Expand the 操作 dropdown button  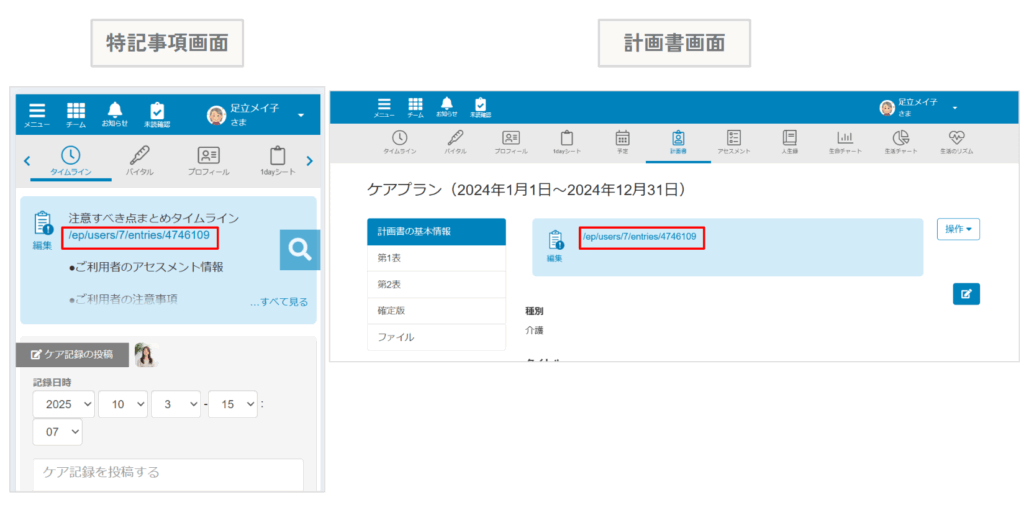[958, 229]
